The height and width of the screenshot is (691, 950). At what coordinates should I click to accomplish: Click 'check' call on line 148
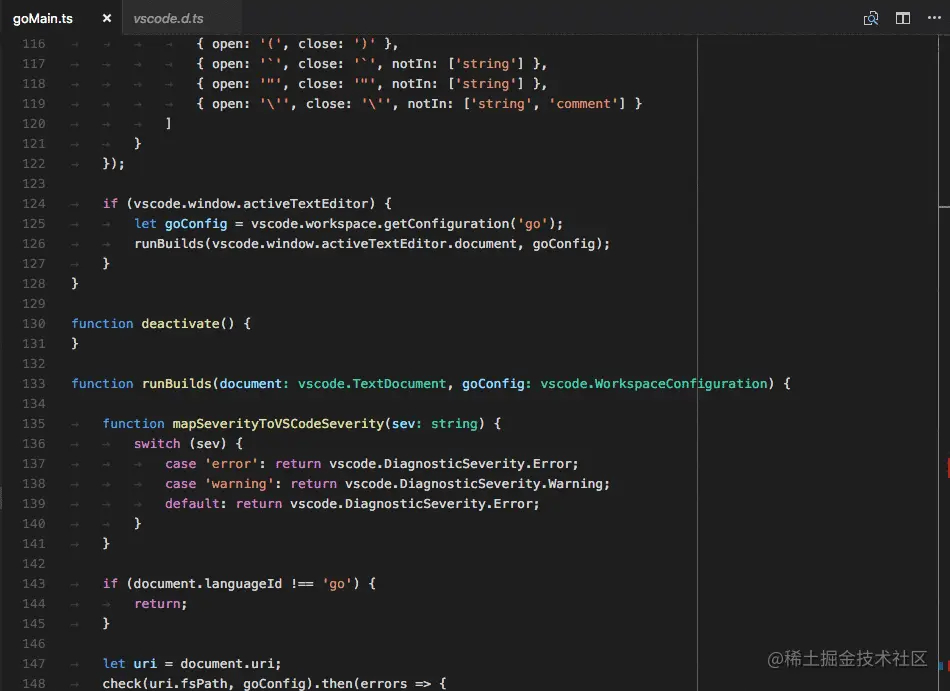(x=122, y=683)
